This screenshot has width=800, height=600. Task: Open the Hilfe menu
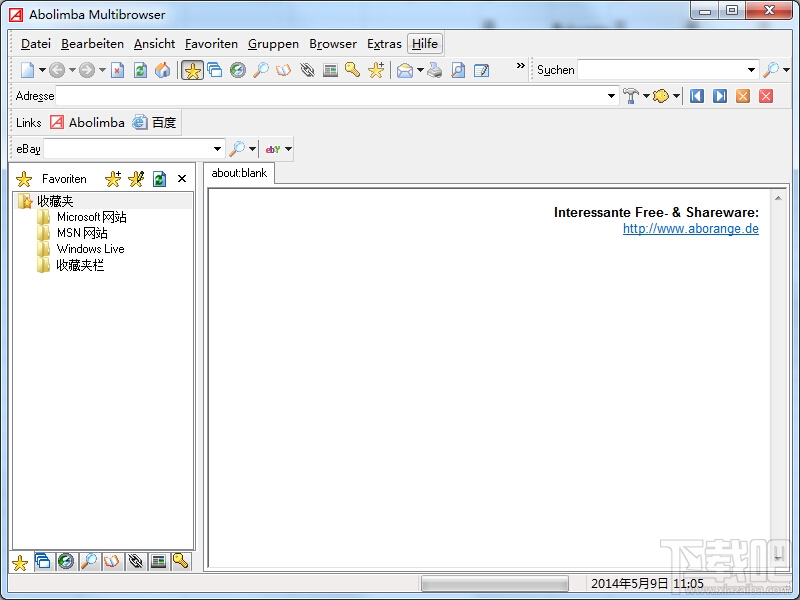click(425, 44)
